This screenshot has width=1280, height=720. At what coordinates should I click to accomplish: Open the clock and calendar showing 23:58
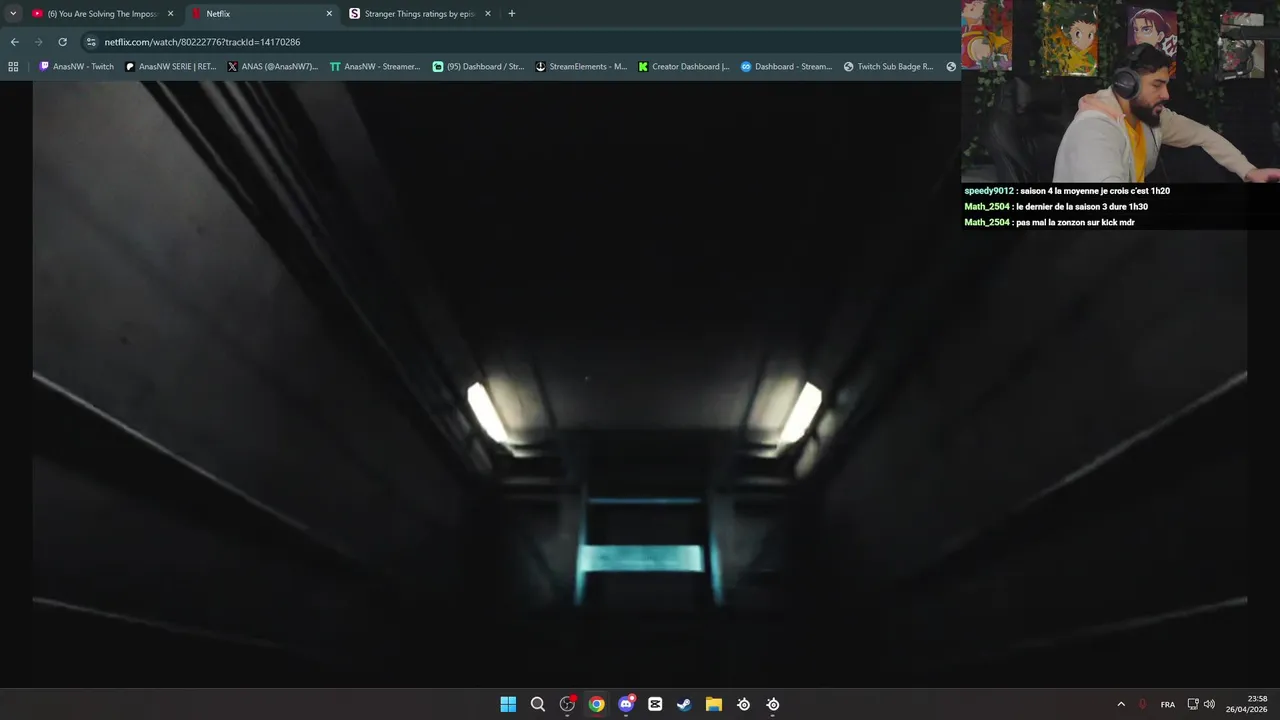1247,704
